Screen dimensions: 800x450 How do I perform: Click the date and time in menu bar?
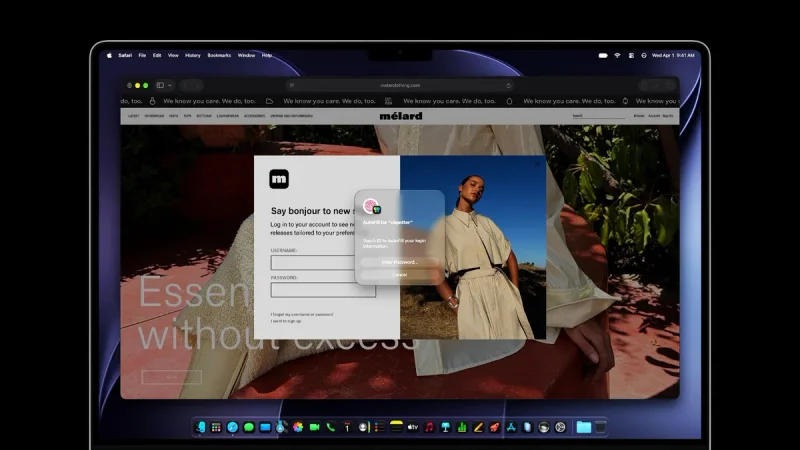click(x=673, y=55)
